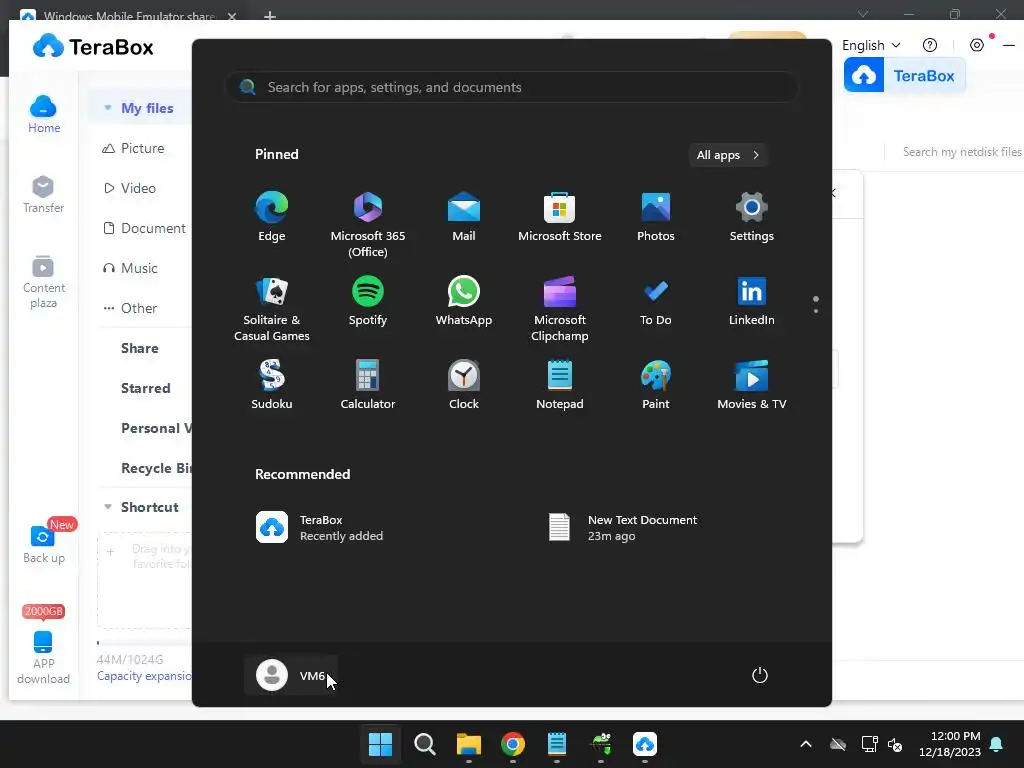Open TeraBox settings gear icon
1024x768 pixels.
[977, 45]
